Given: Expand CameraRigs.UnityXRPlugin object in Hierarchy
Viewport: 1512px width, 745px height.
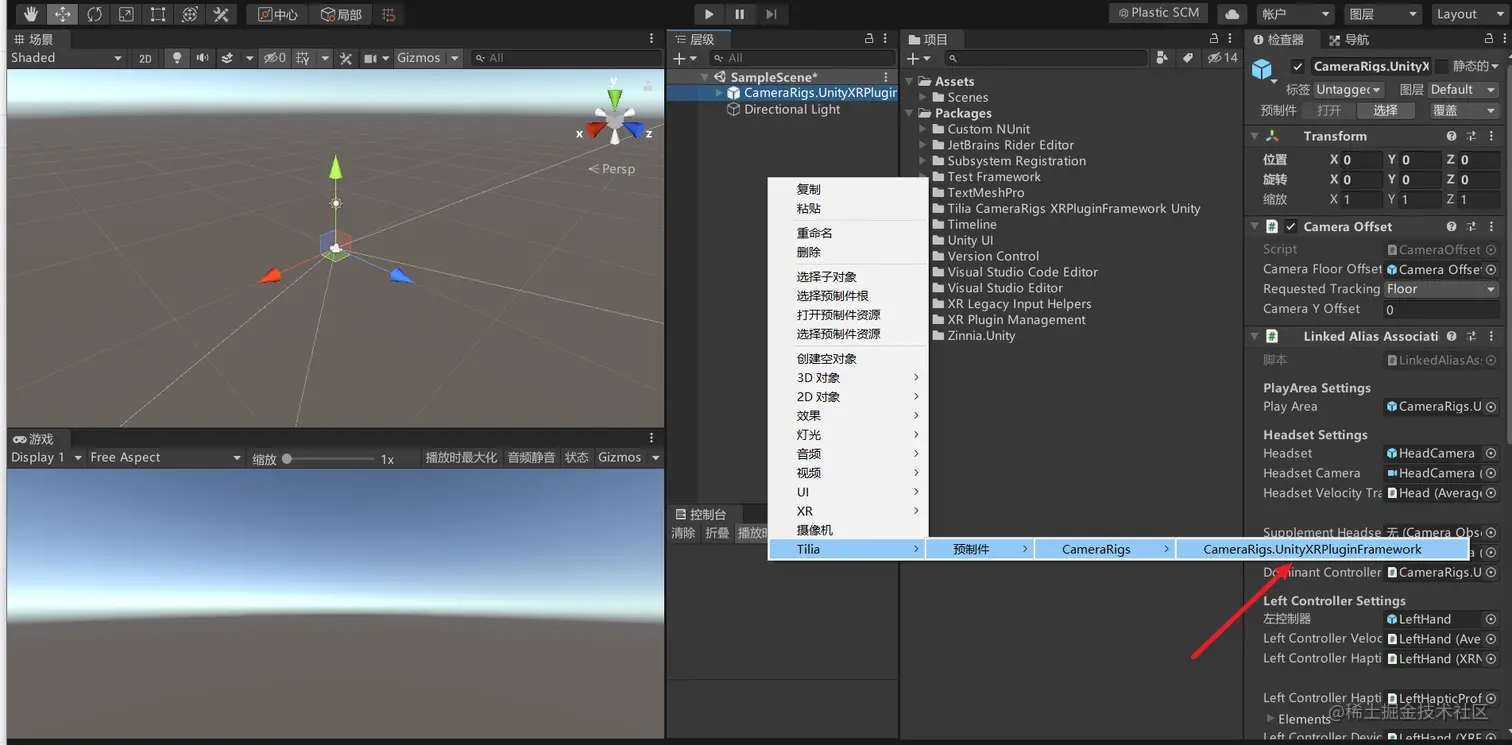Looking at the screenshot, I should 719,93.
